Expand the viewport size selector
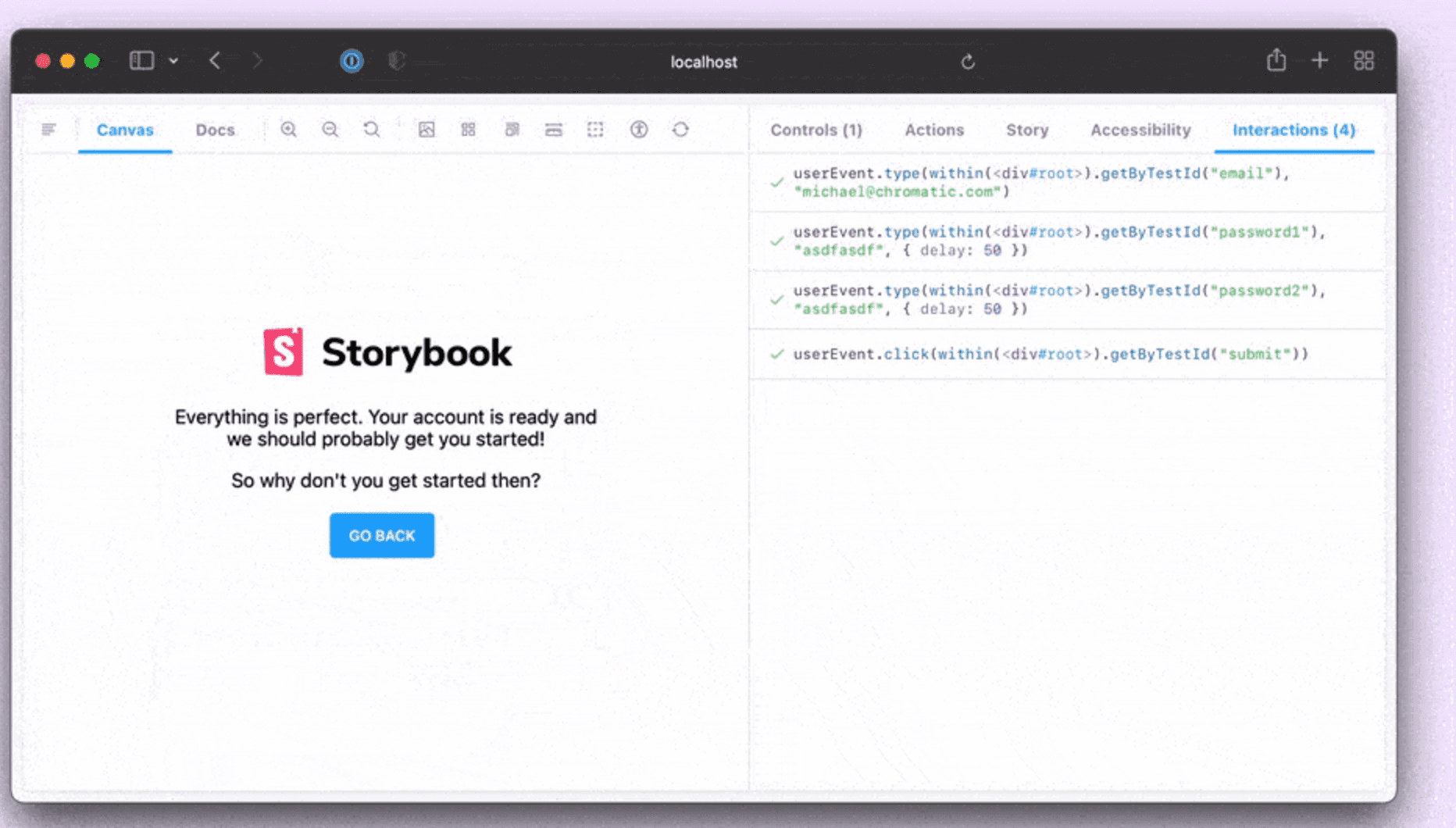Screen dimensions: 1456x828 512,130
